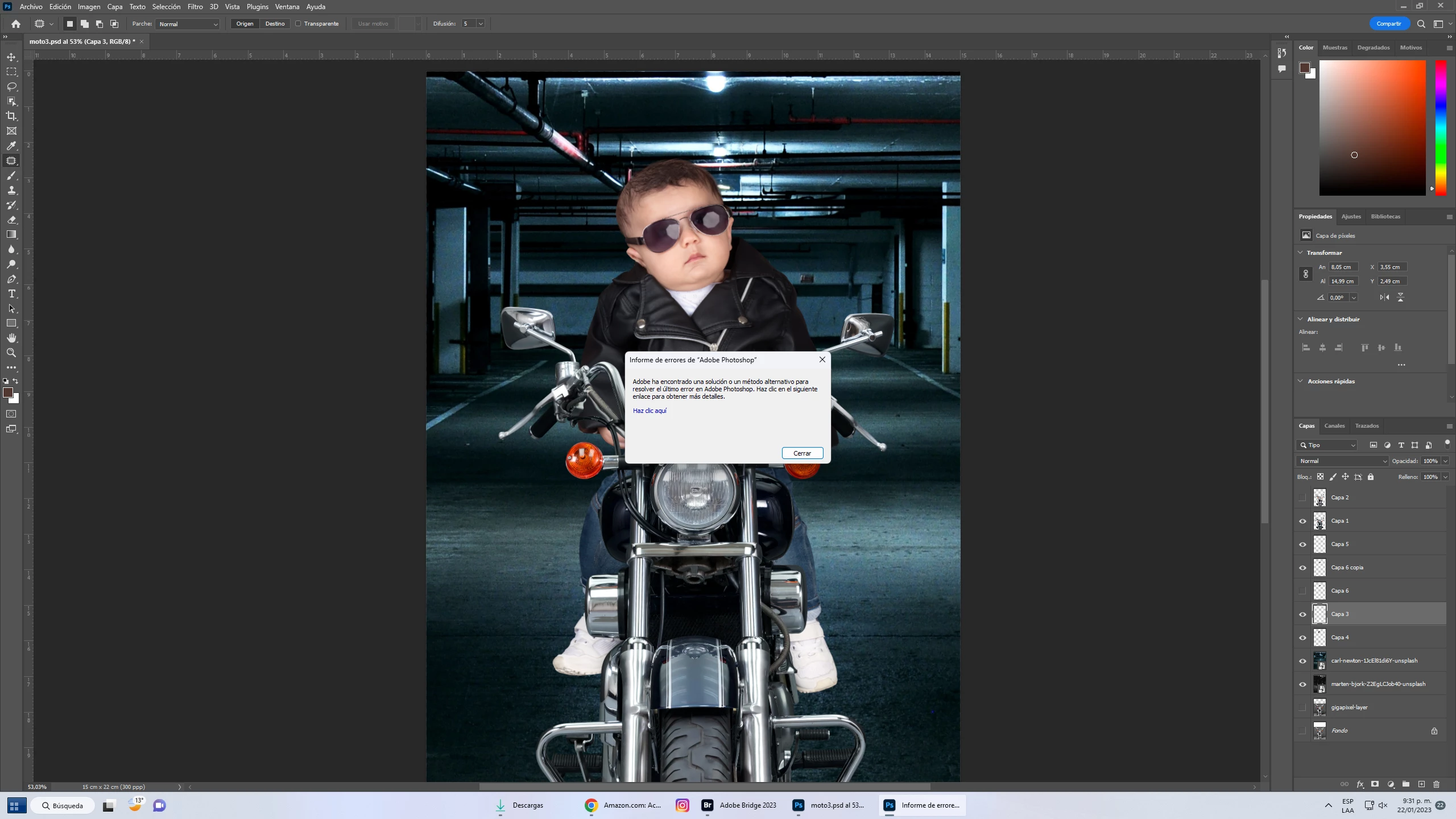Hide the Capa 4 layer
This screenshot has height=819, width=1456.
[1302, 638]
